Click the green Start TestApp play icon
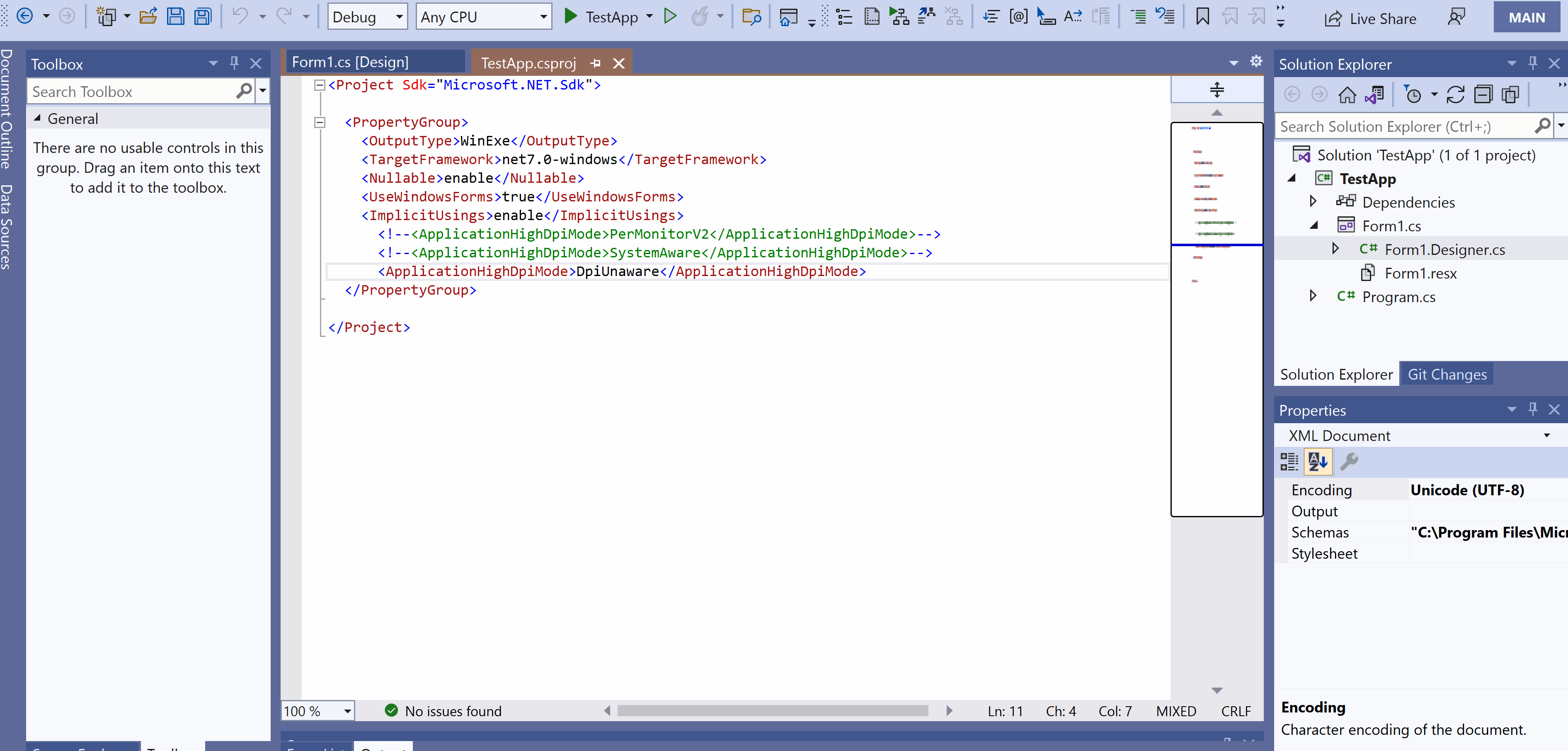 [x=570, y=17]
